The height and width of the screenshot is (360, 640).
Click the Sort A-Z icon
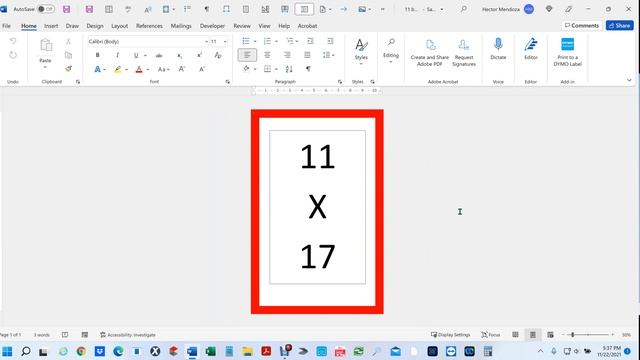pyautogui.click(x=289, y=69)
